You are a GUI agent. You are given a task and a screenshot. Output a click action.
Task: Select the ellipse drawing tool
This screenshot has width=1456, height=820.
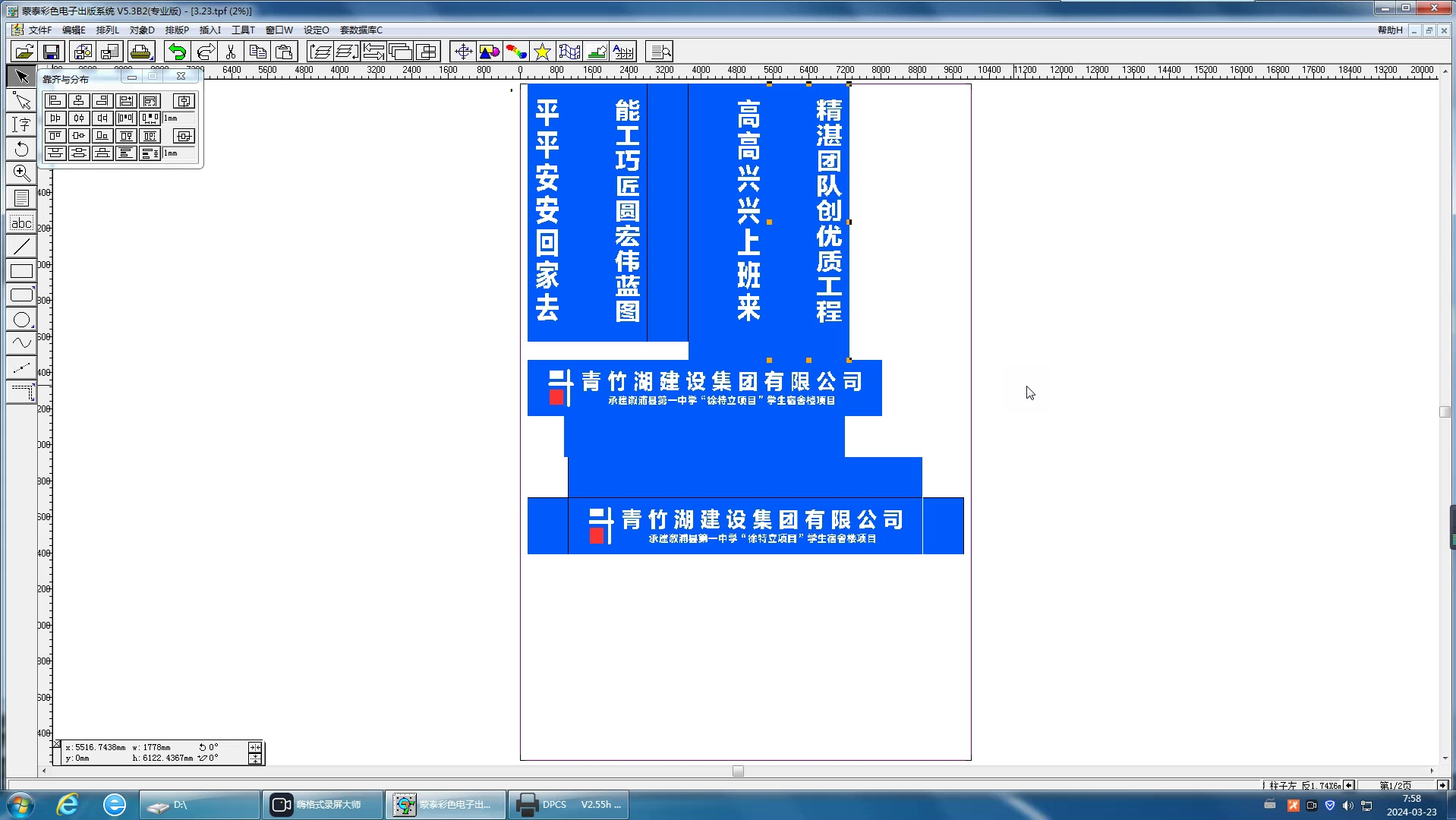[21, 320]
